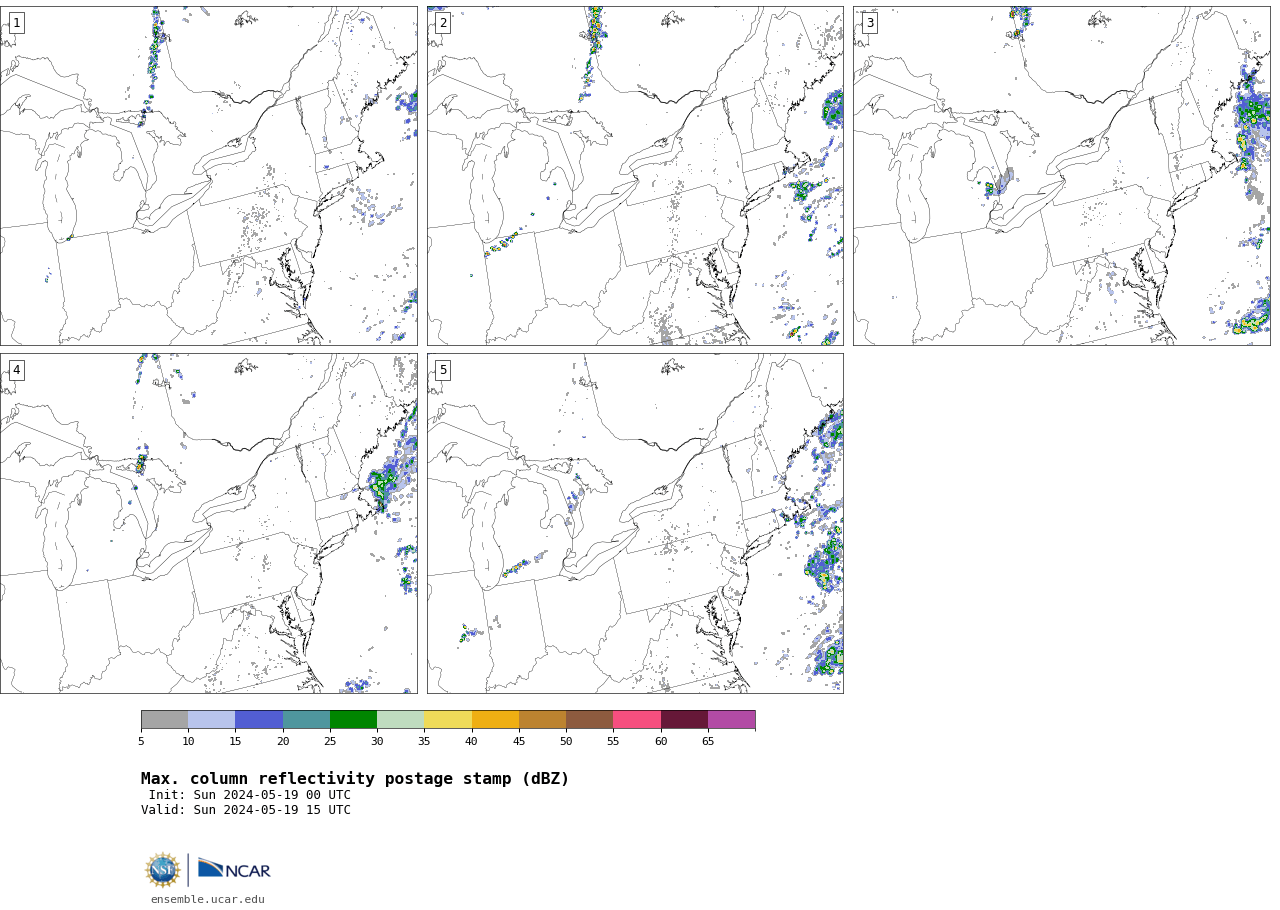This screenshot has width=1280, height=910.
Task: Open ensemble member 1 reflectivity map
Action: click(208, 176)
